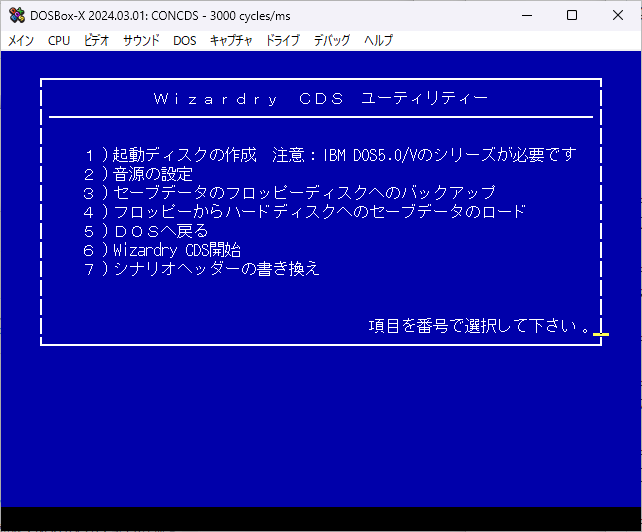Close the DOSBox-X window
Screen dimensions: 642x532
618,16
